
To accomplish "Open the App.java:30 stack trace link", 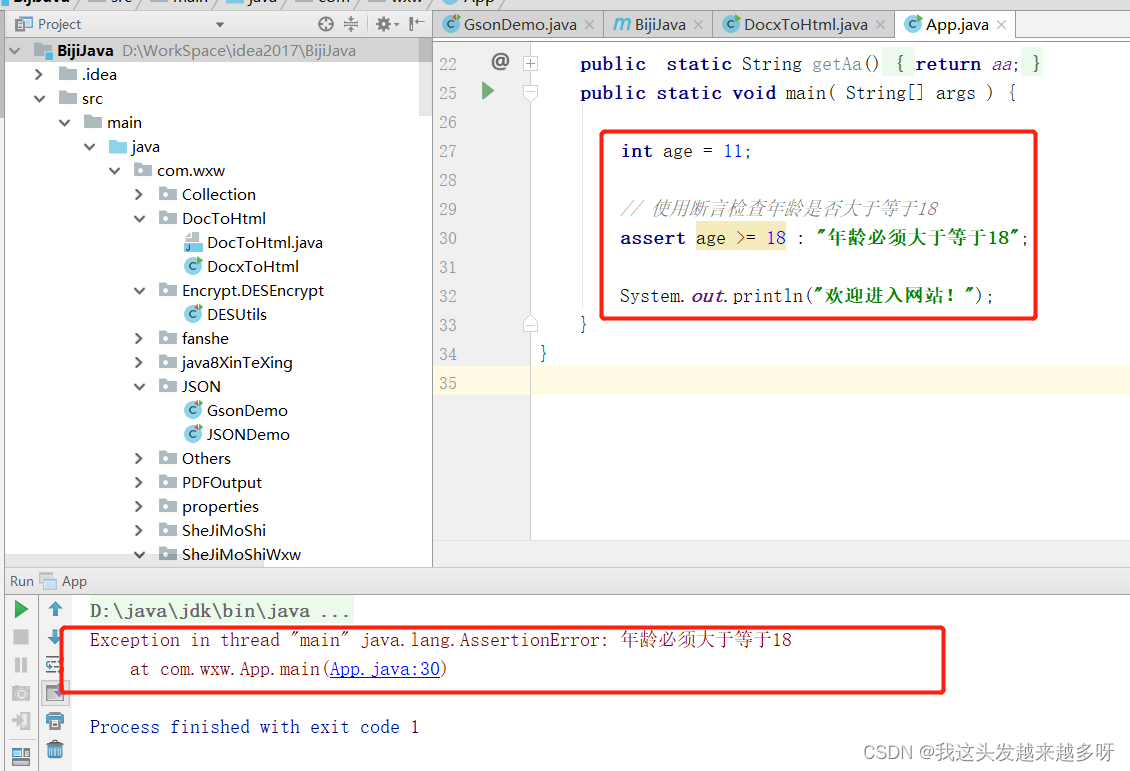I will (x=385, y=669).
